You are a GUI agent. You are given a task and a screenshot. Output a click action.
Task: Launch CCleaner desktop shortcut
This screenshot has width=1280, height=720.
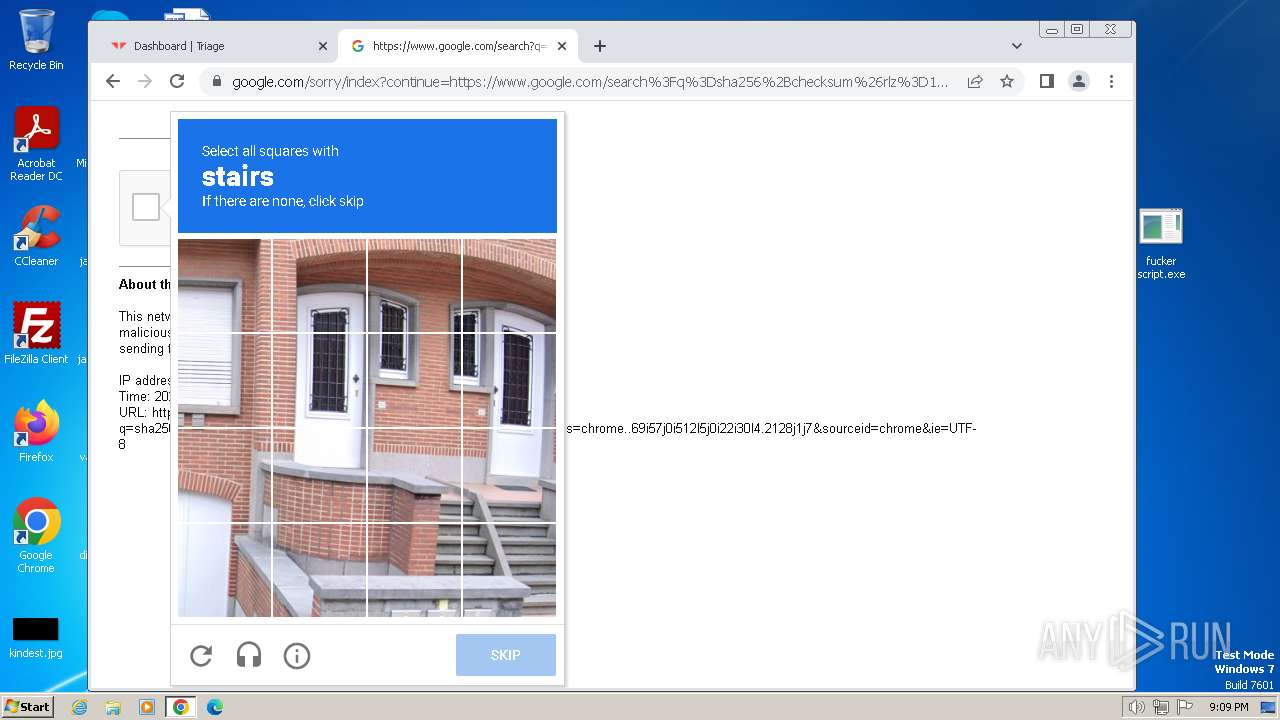(x=36, y=237)
